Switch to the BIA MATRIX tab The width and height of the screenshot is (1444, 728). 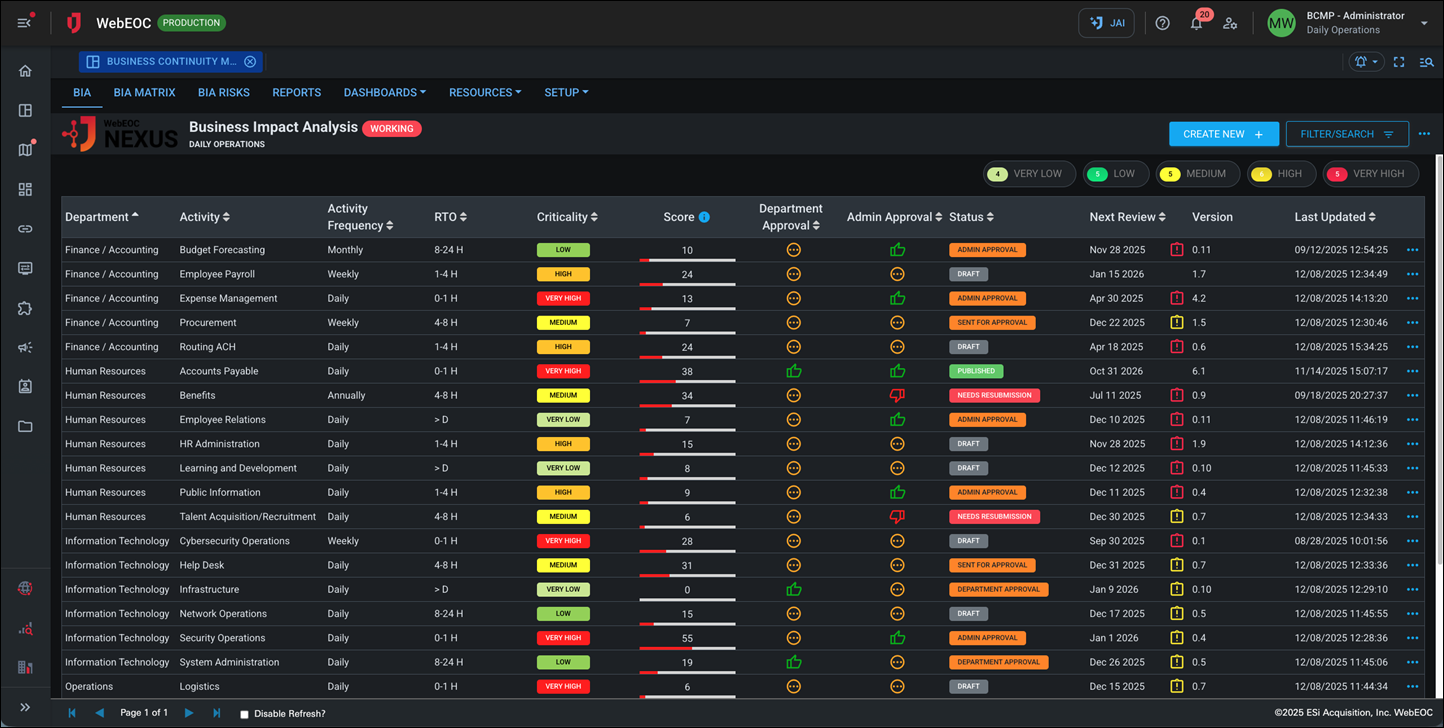pos(144,92)
